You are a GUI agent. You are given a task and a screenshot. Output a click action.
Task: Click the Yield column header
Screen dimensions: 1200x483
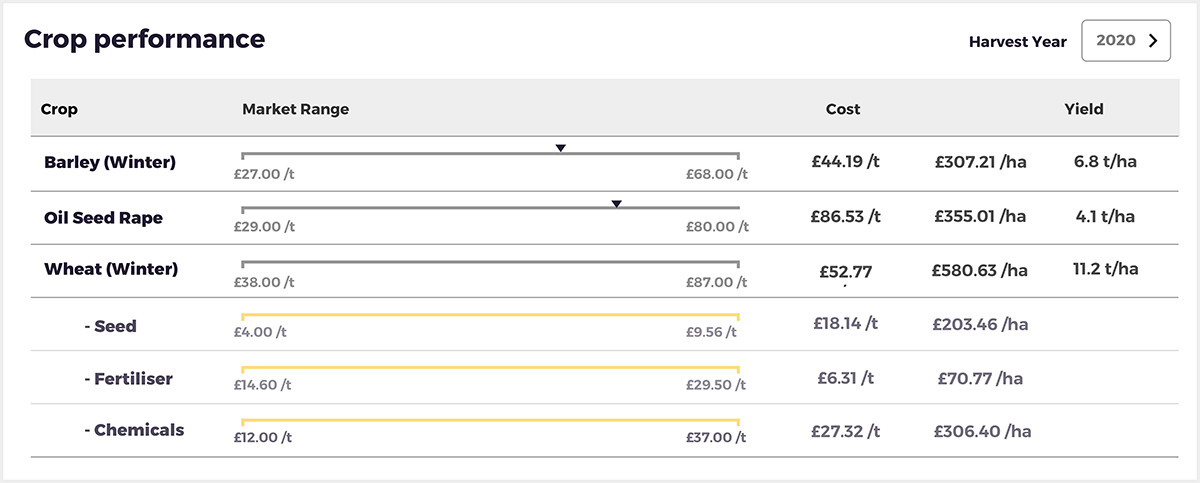tap(1084, 109)
